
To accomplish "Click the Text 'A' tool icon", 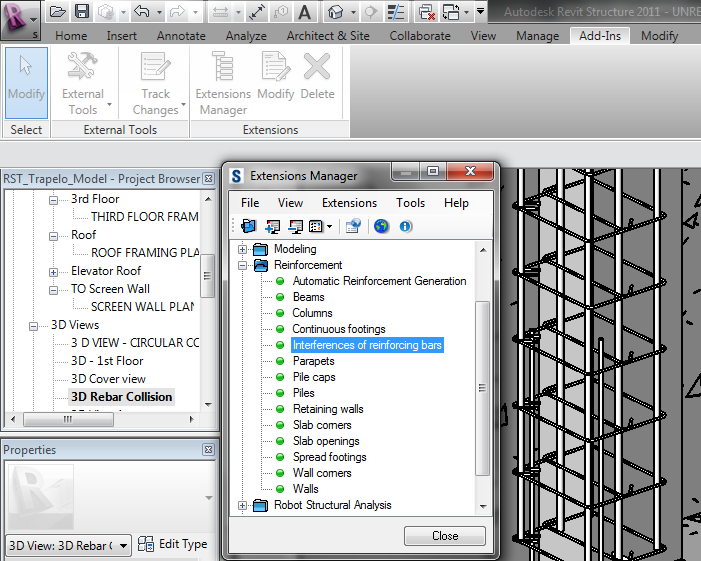I will point(305,12).
